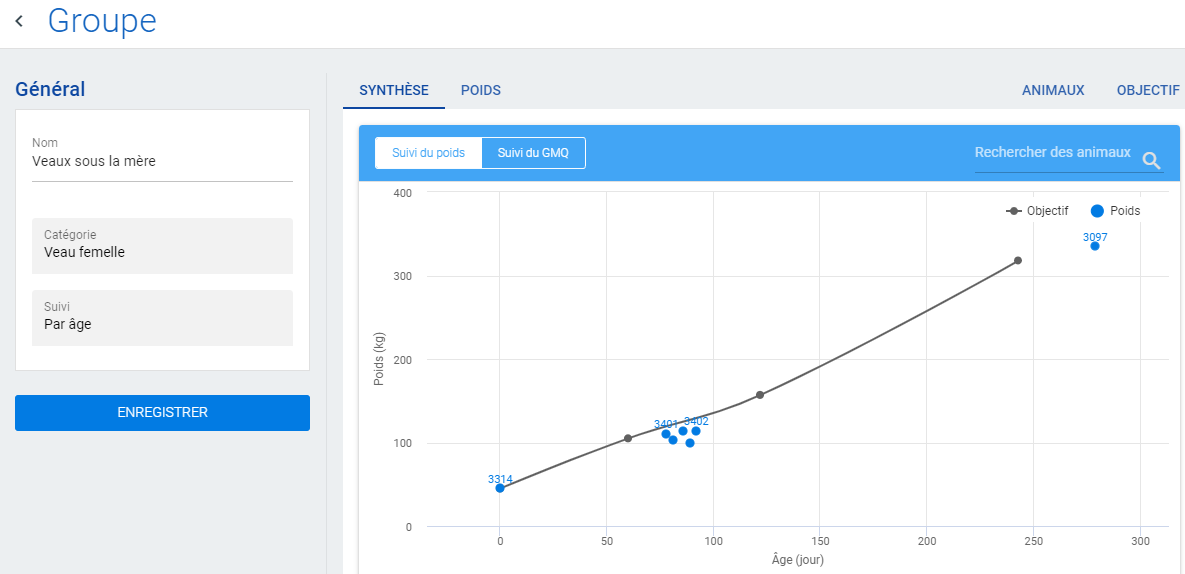This screenshot has width=1185, height=574.
Task: Select data point labeled 3097
Action: [x=1094, y=245]
